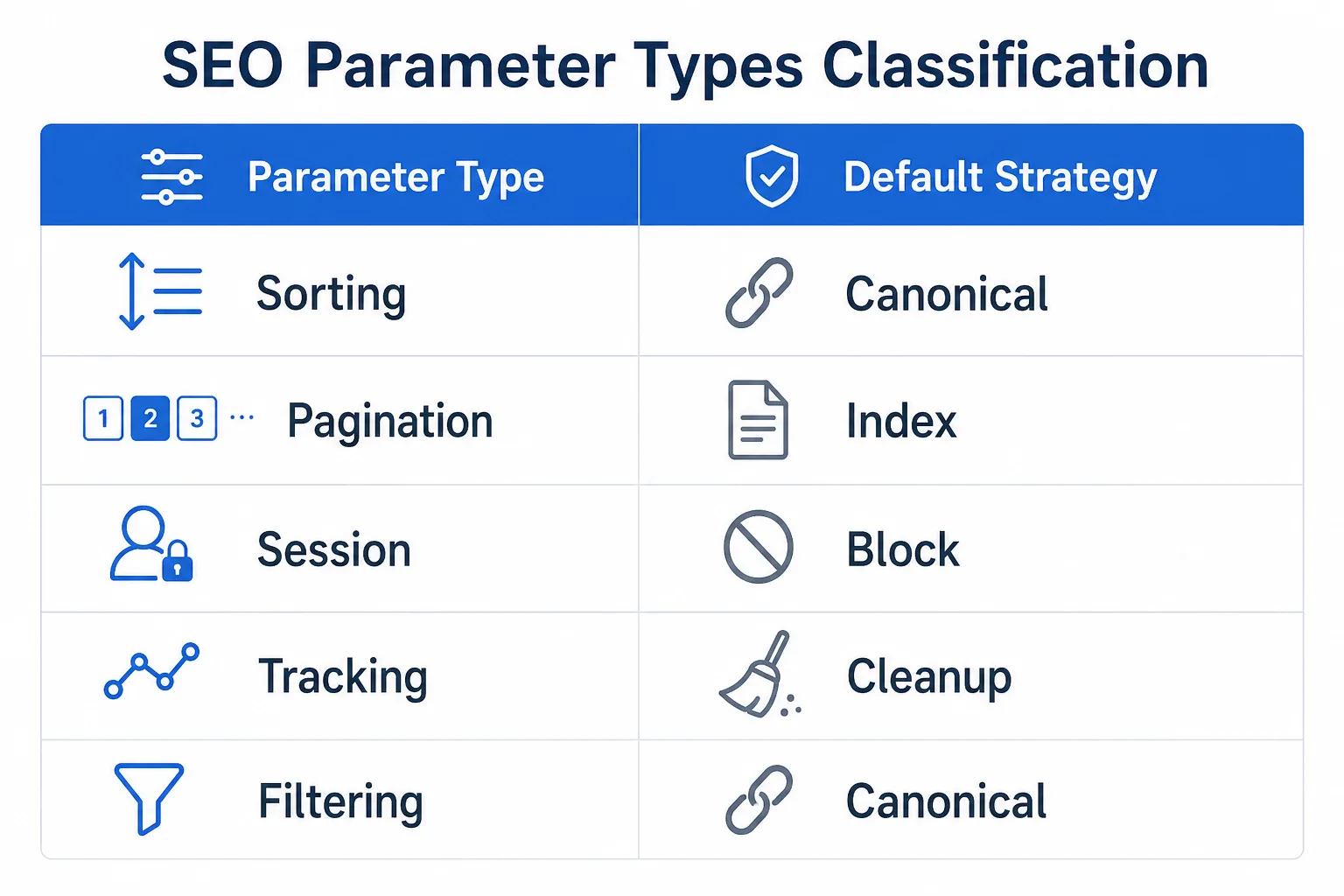Viewport: 1344px width, 896px height.
Task: Click the document icon next to Index
Action: click(759, 420)
